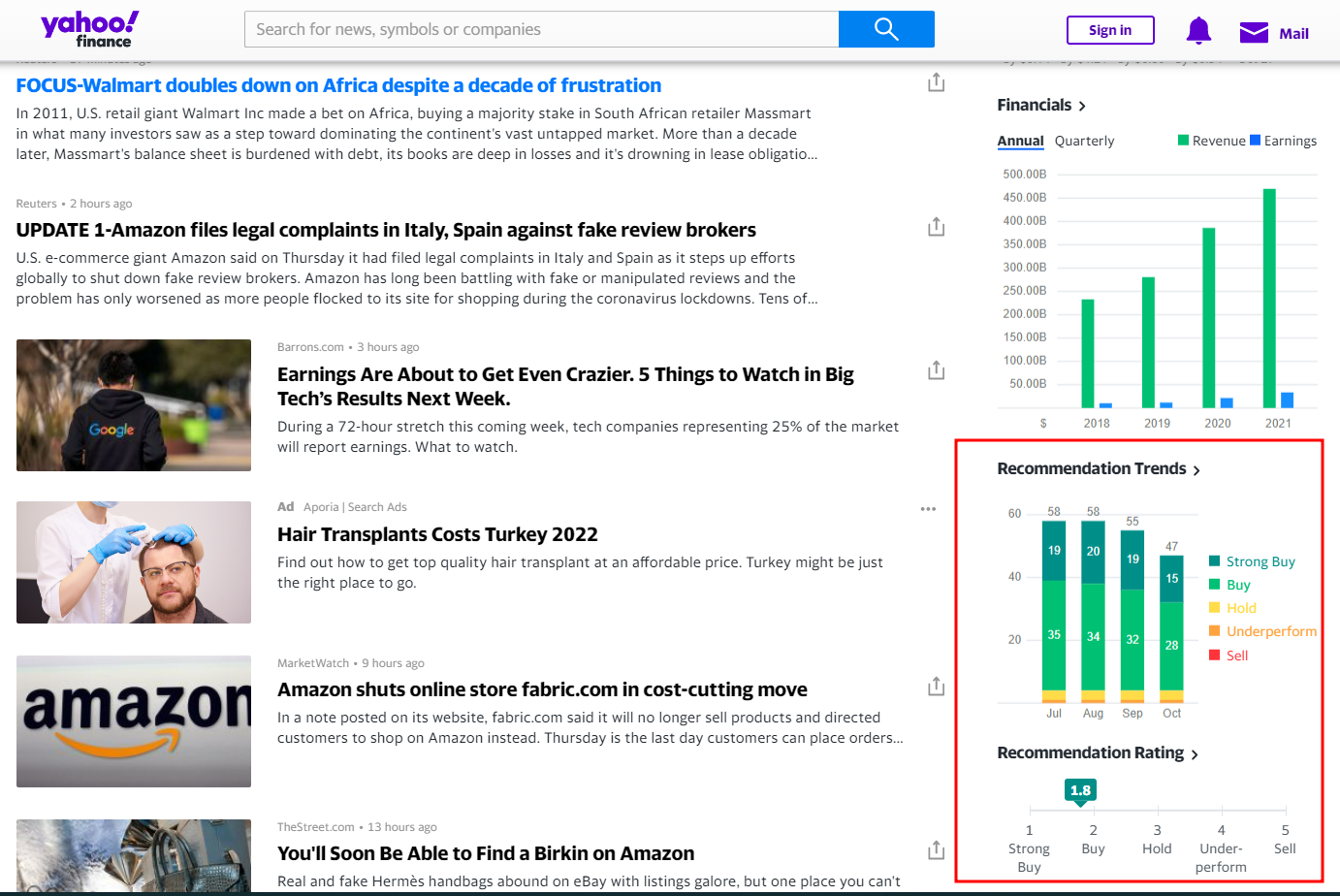Click the '5 Sell' rating scale label
Image resolution: width=1340 pixels, height=896 pixels.
click(x=1285, y=840)
